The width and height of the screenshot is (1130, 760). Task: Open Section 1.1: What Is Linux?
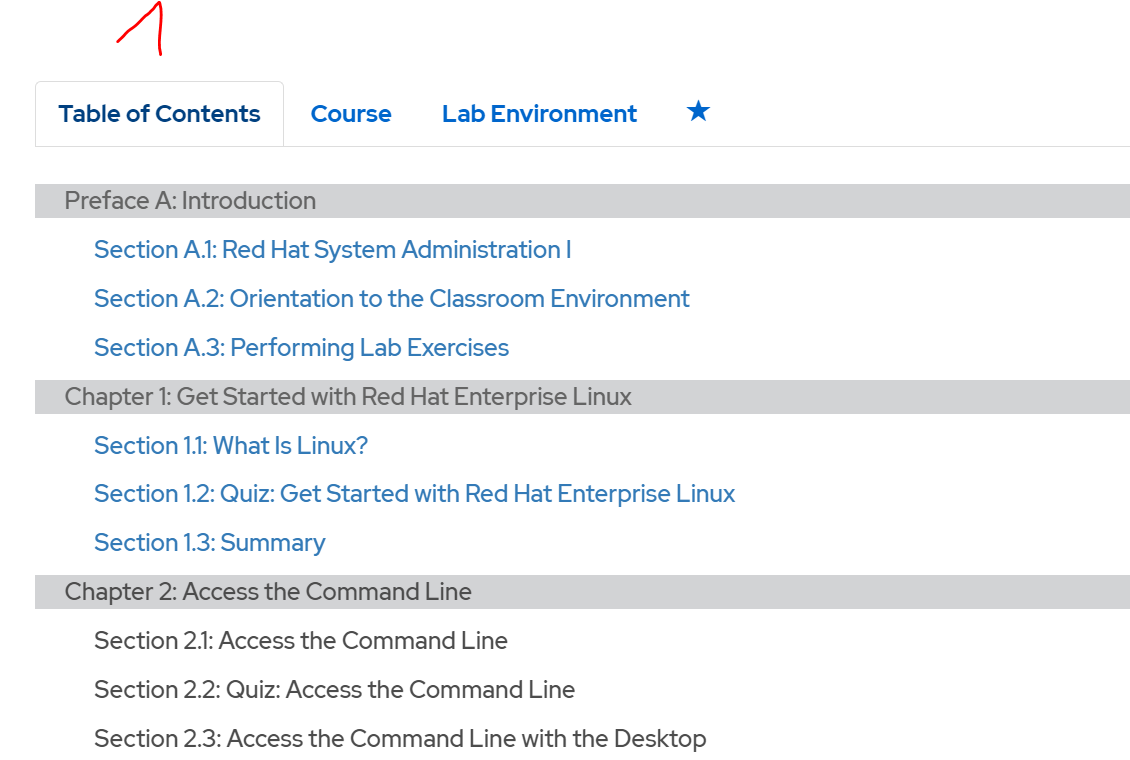pyautogui.click(x=230, y=445)
